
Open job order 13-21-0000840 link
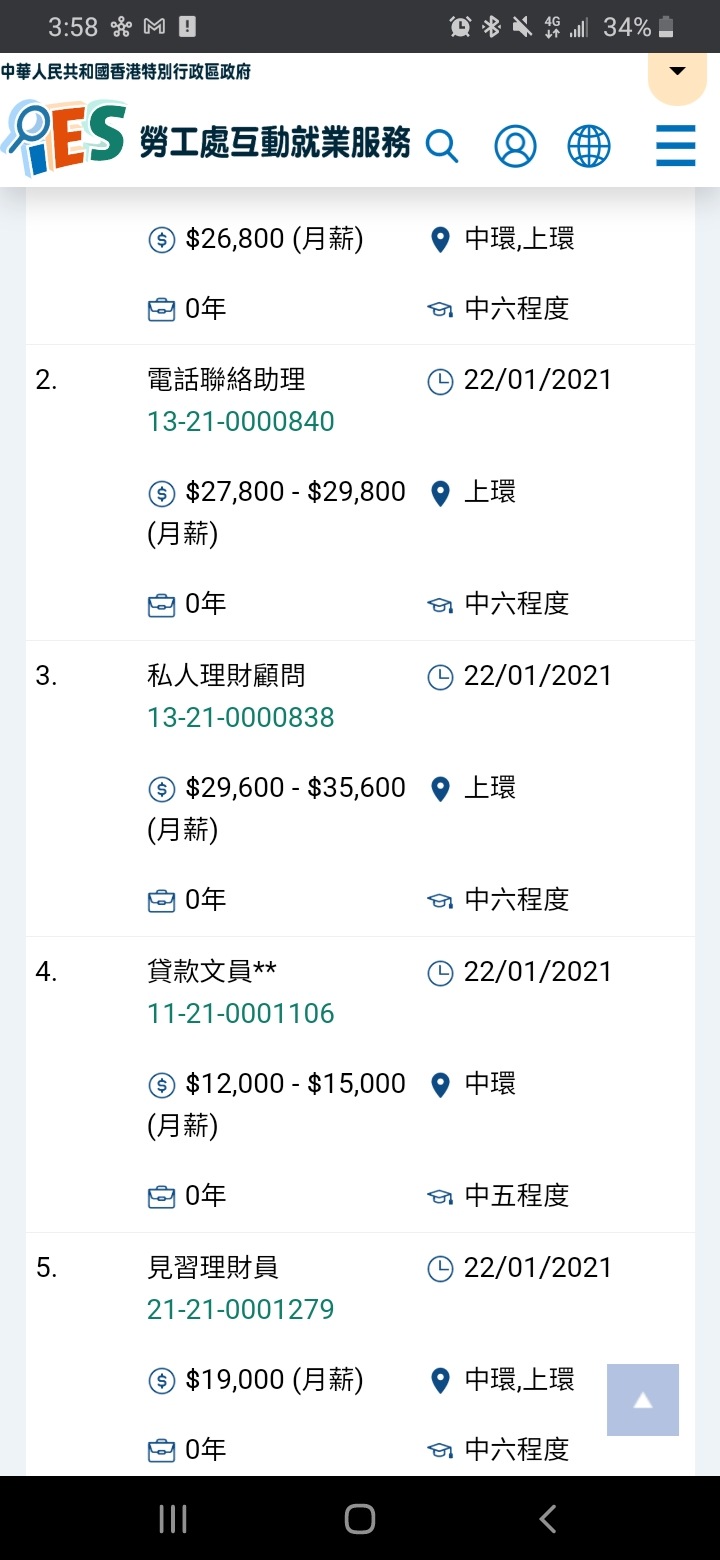coord(241,422)
